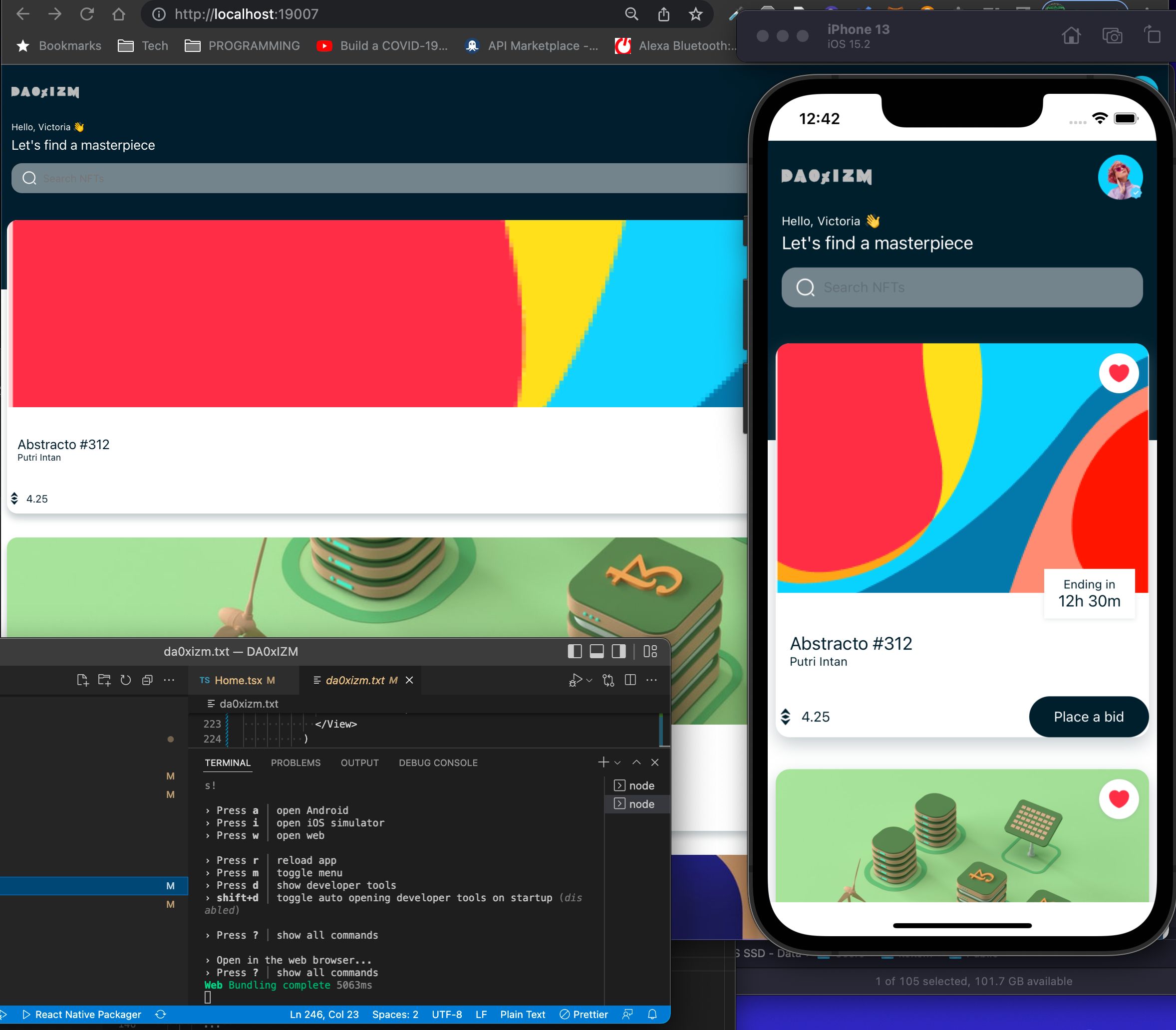Image resolution: width=1176 pixels, height=1030 pixels.
Task: Click the search magnifier icon in mobile
Action: click(806, 288)
